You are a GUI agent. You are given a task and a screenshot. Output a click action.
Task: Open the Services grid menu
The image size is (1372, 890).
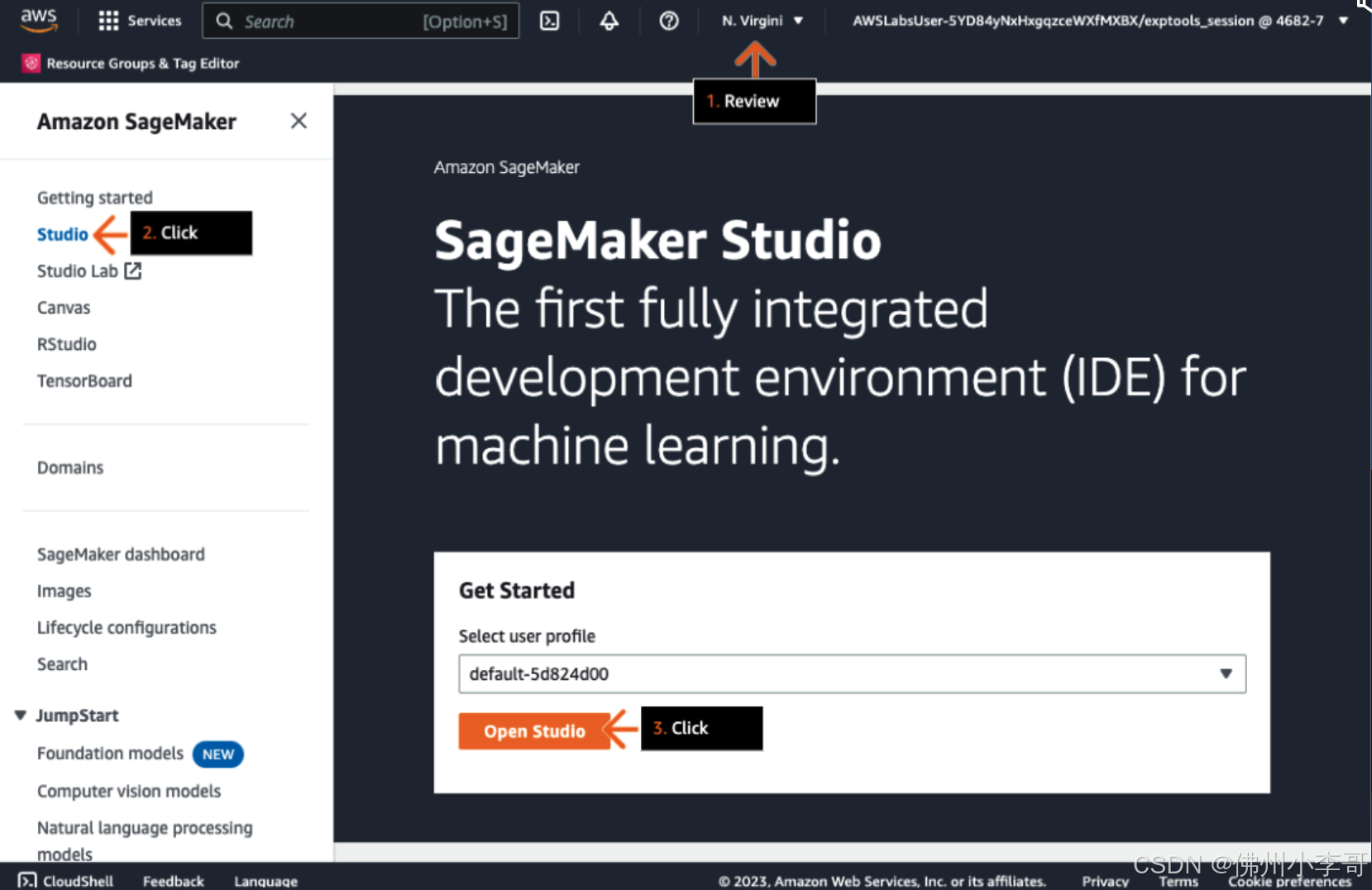(108, 21)
